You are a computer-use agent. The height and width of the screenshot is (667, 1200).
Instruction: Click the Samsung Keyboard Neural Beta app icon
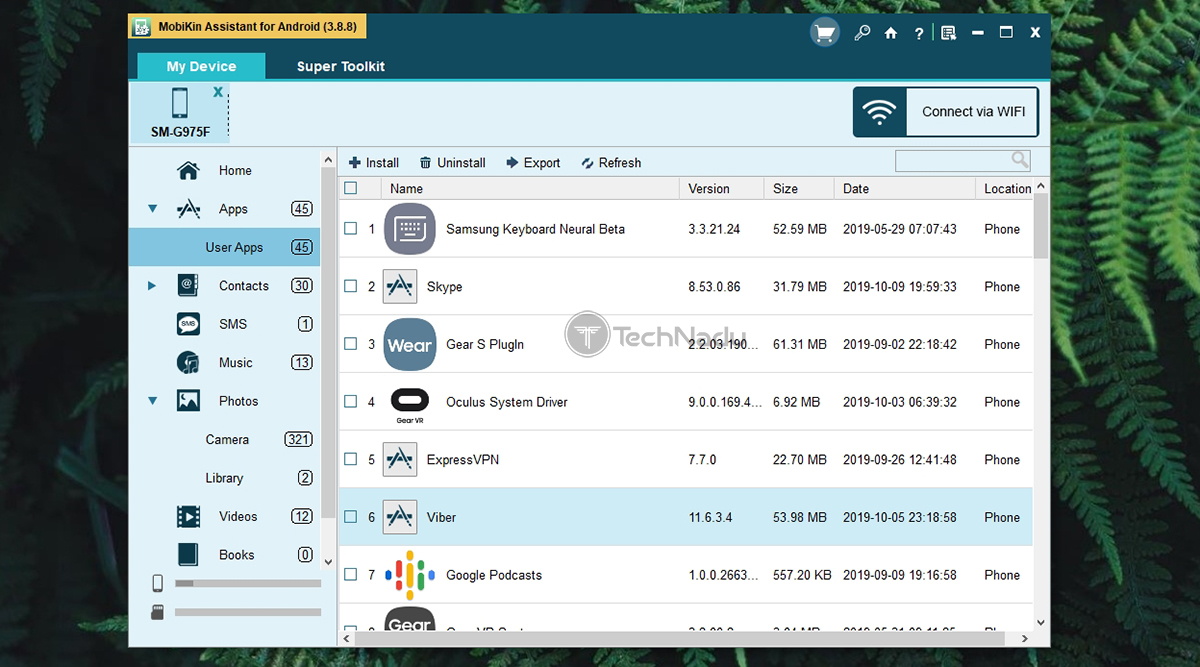click(410, 229)
